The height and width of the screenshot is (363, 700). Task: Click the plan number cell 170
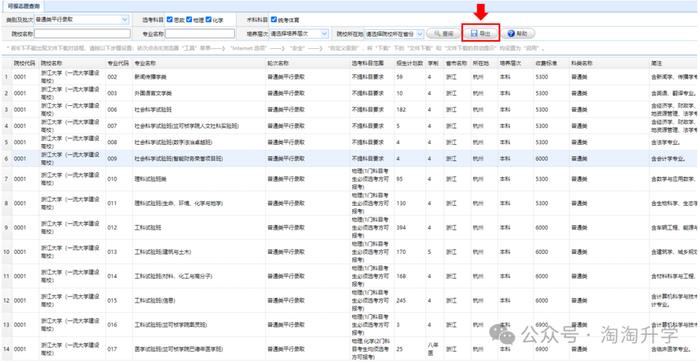pyautogui.click(x=401, y=252)
